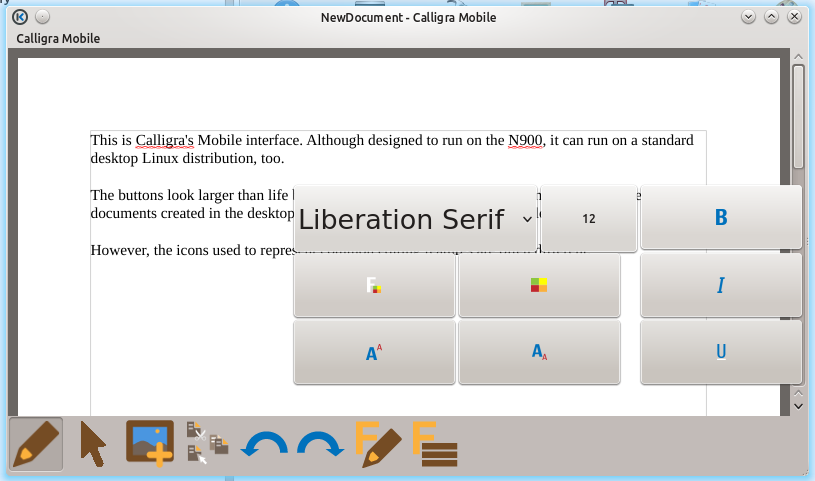Apply superscript formatting
Viewport: 815px width, 481px height.
point(374,352)
